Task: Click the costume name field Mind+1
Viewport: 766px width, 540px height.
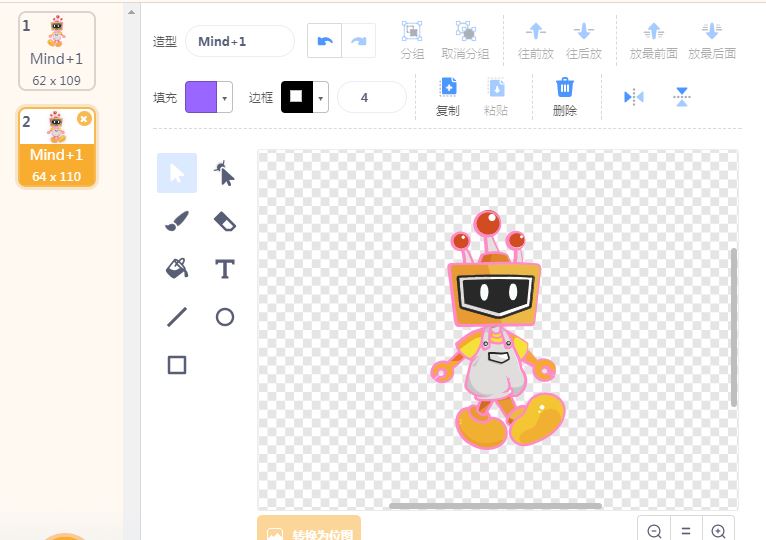Action: pyautogui.click(x=240, y=42)
